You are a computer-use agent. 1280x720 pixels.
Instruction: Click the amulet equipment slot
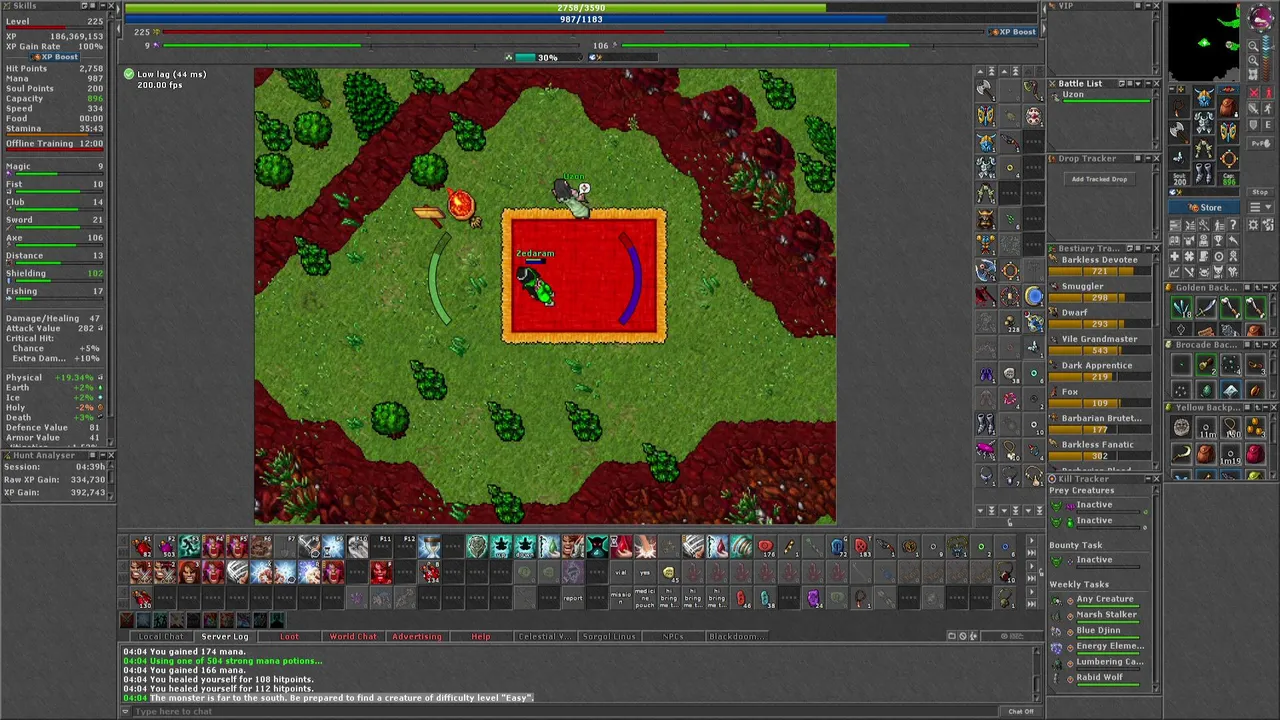pyautogui.click(x=1179, y=106)
